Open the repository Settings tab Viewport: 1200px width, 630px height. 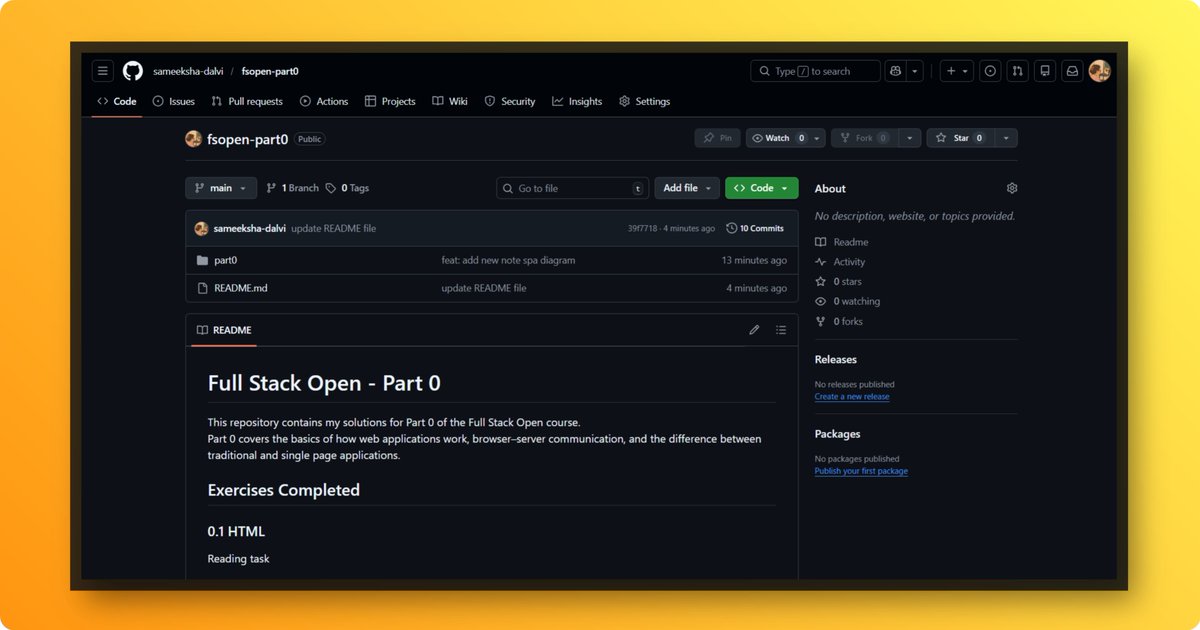[645, 101]
